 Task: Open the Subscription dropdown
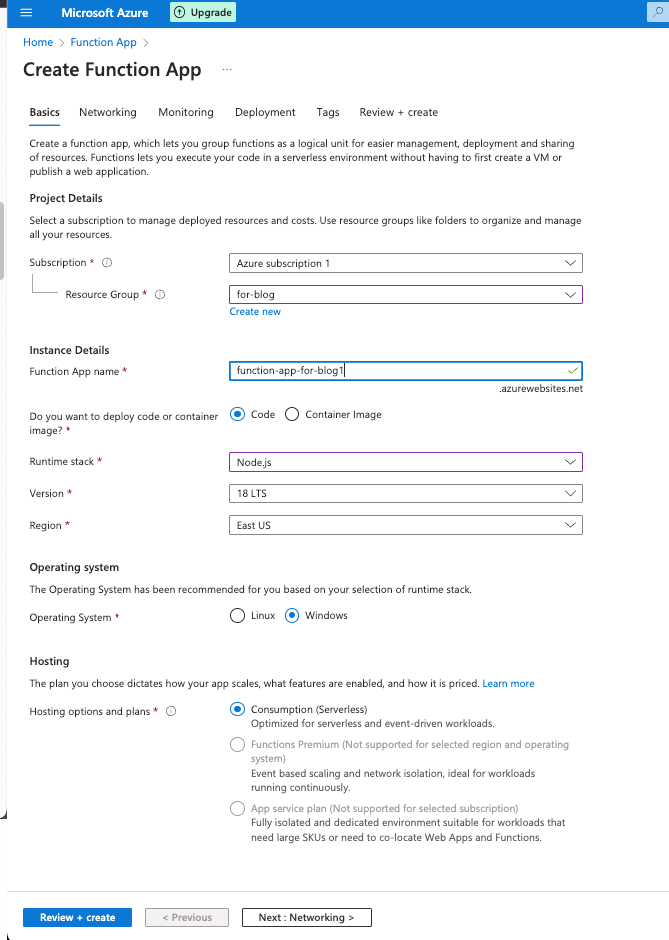pyautogui.click(x=405, y=262)
